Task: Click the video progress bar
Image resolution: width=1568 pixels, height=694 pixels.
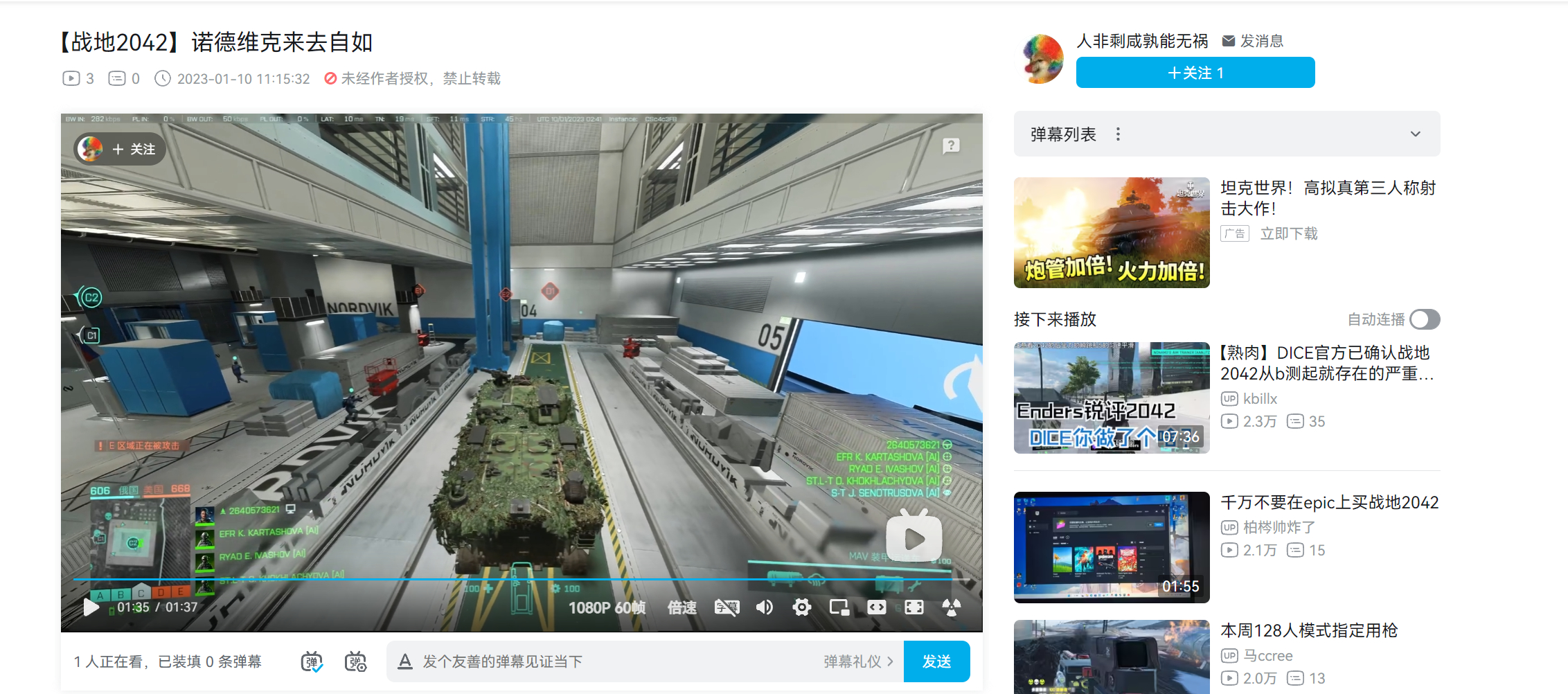Action: [x=522, y=579]
